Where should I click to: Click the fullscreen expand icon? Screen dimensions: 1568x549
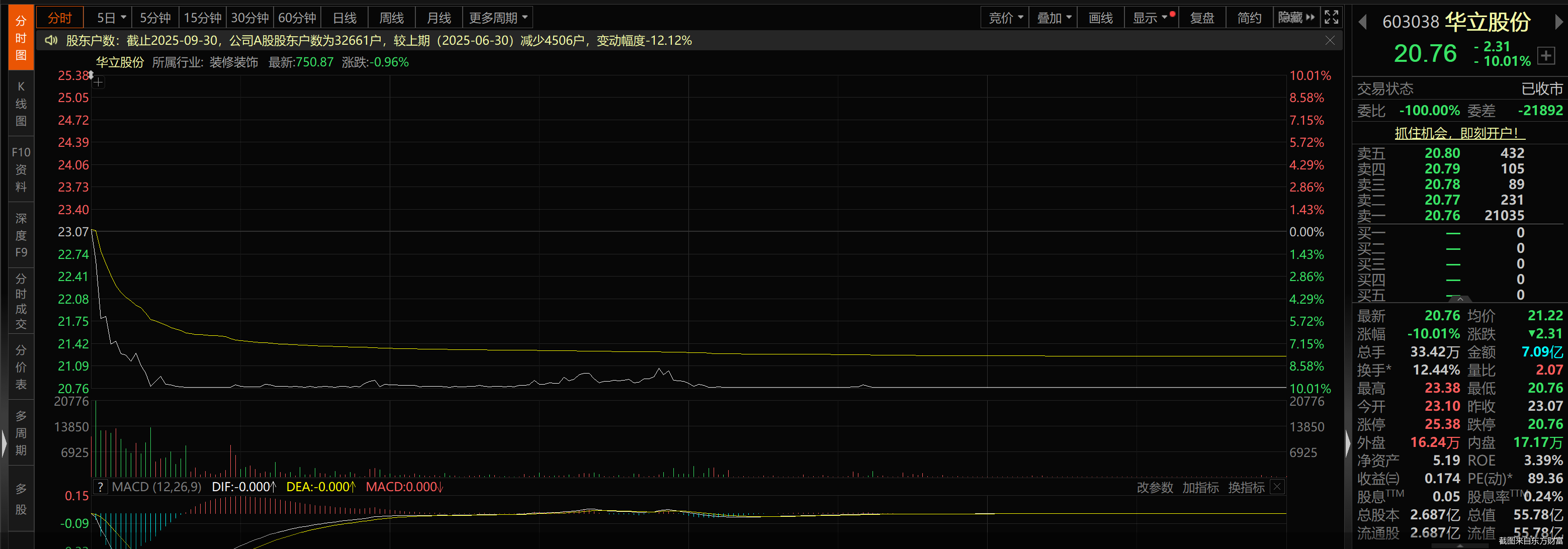pos(1331,18)
